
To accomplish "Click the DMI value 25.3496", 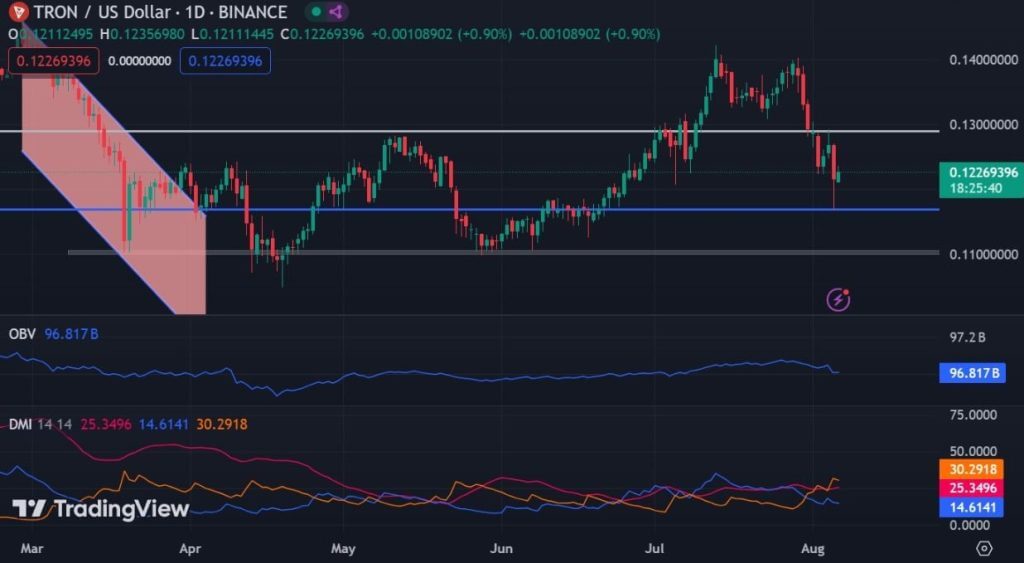I will tap(106, 425).
